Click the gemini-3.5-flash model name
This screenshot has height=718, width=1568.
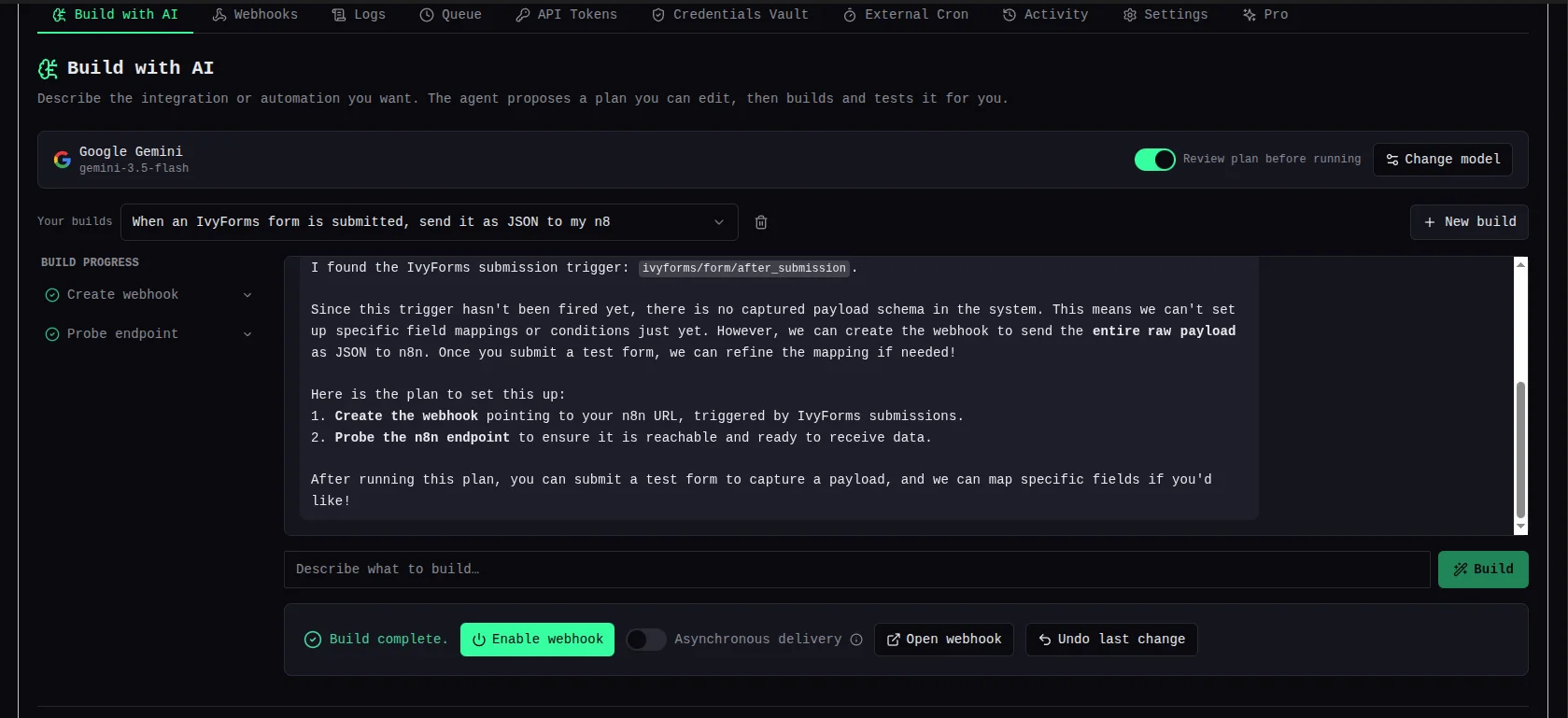134,169
